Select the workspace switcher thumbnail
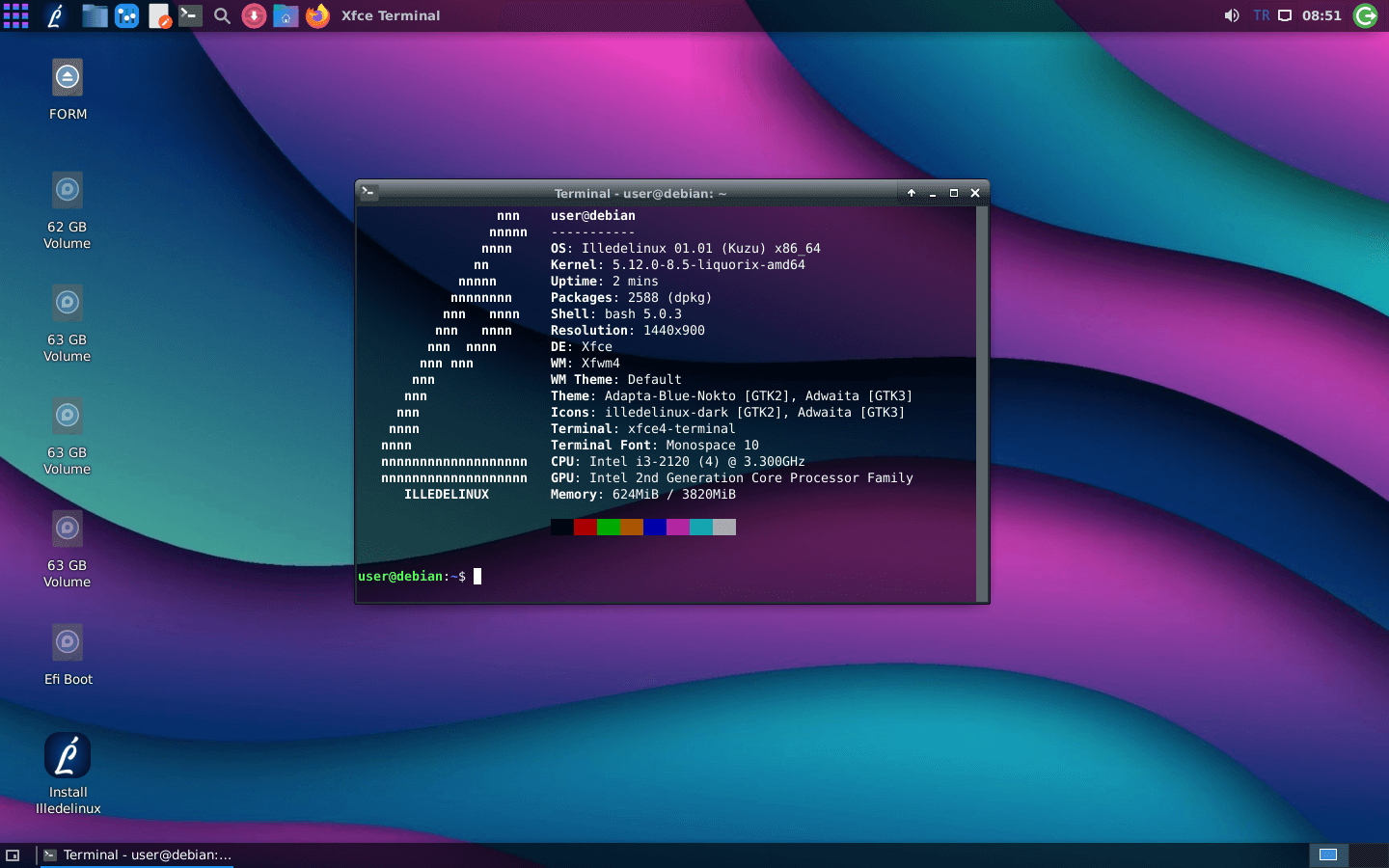 tap(1328, 854)
